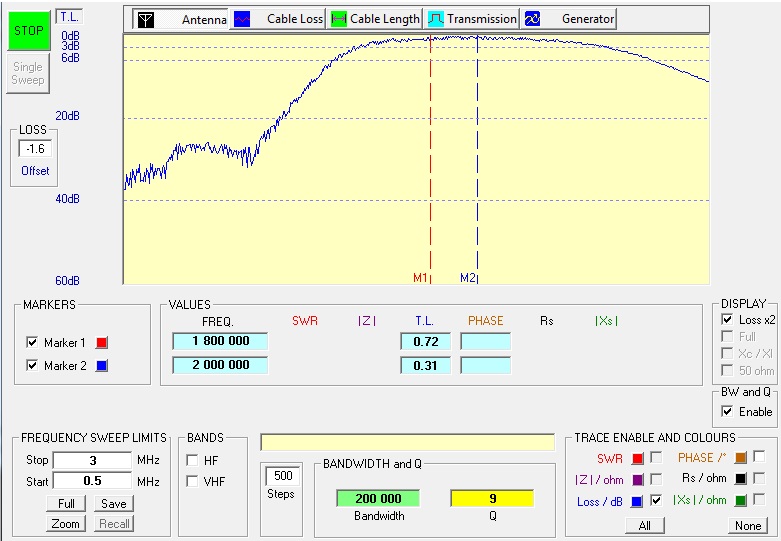The width and height of the screenshot is (781, 541).
Task: Enable the HF band checkbox
Action: pyautogui.click(x=192, y=460)
